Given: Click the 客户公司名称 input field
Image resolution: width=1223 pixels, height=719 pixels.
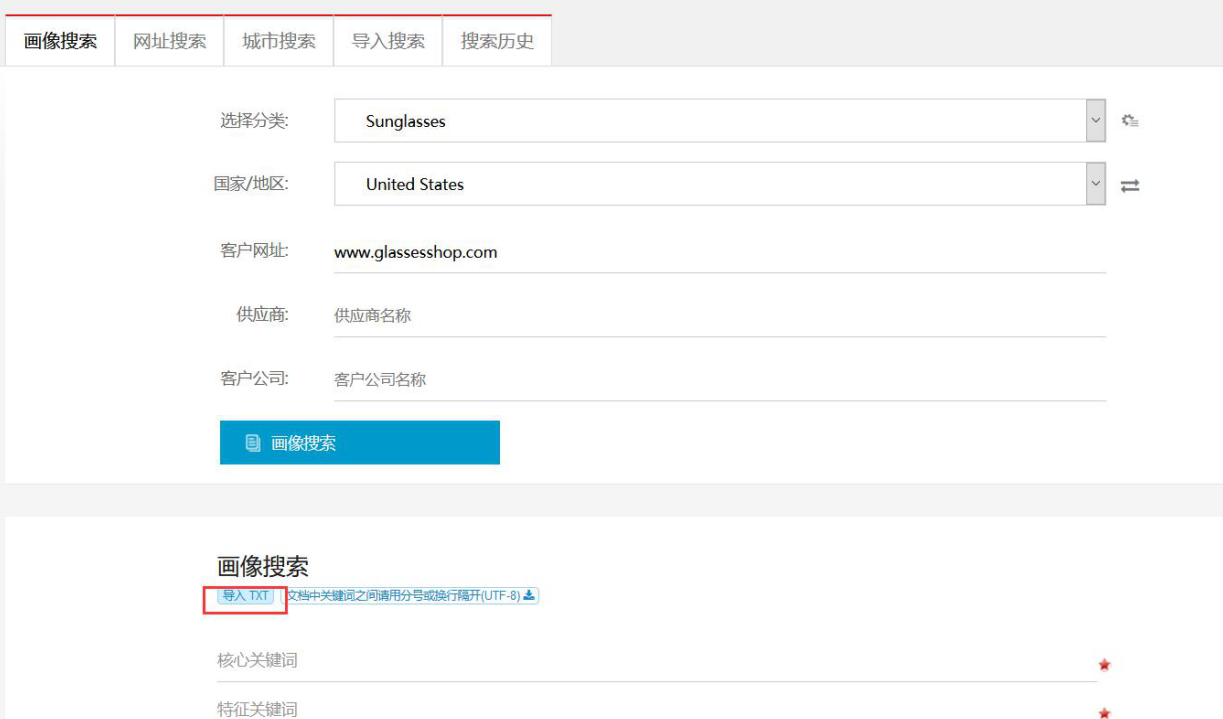Looking at the screenshot, I should 718,380.
